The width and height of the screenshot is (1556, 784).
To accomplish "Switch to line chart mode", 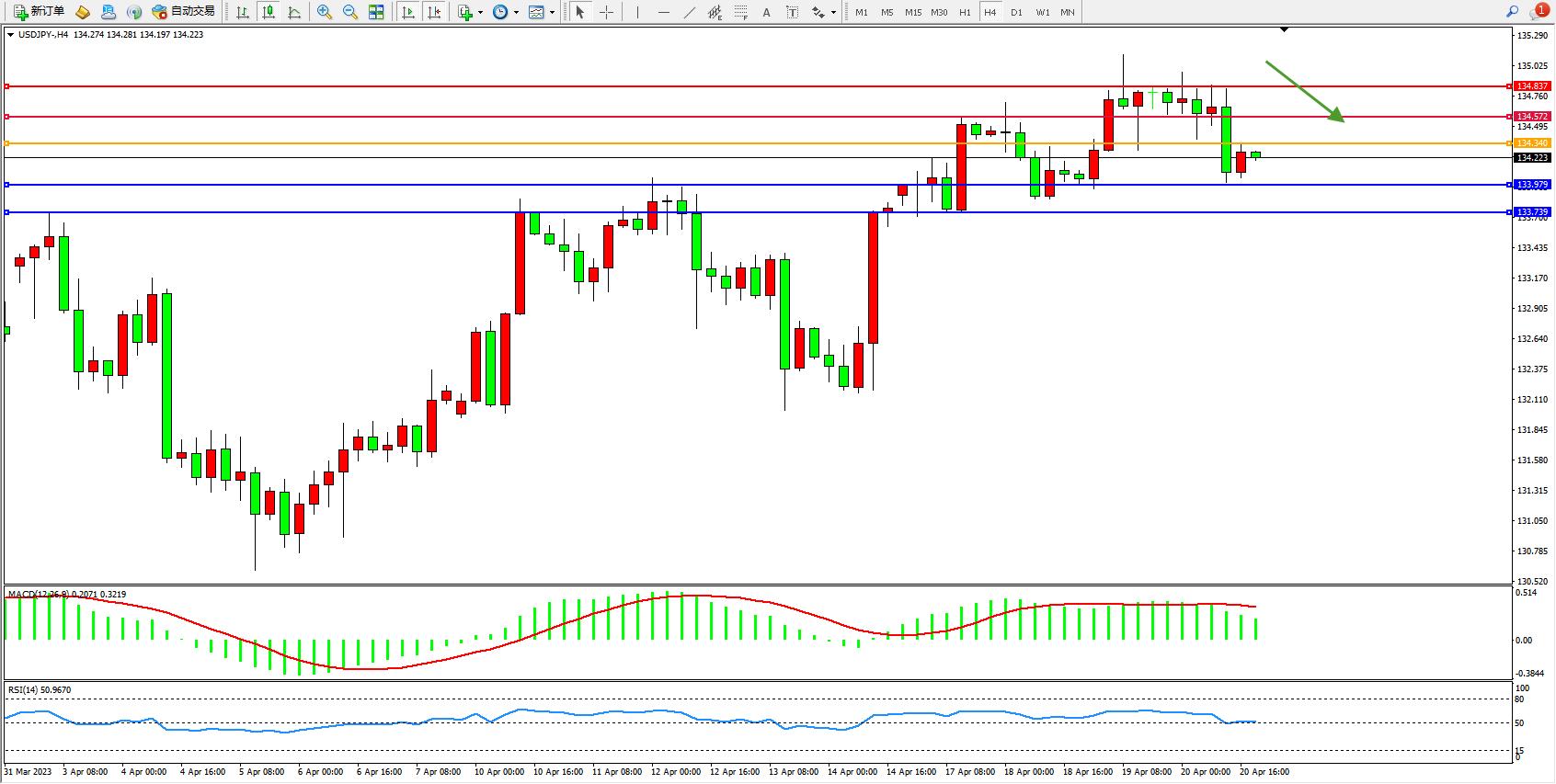I will 294,12.
